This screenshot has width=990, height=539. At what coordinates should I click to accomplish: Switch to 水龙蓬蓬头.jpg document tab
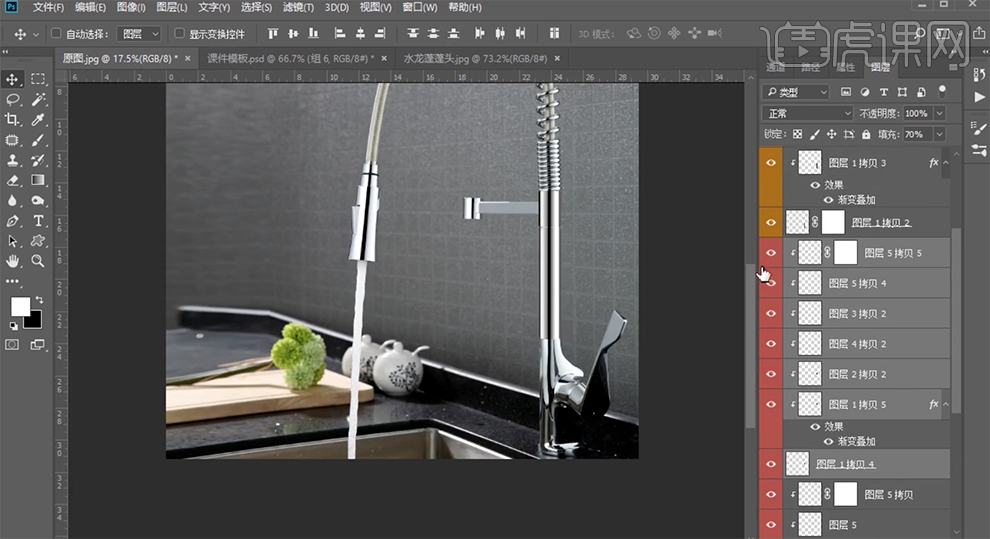(x=475, y=58)
